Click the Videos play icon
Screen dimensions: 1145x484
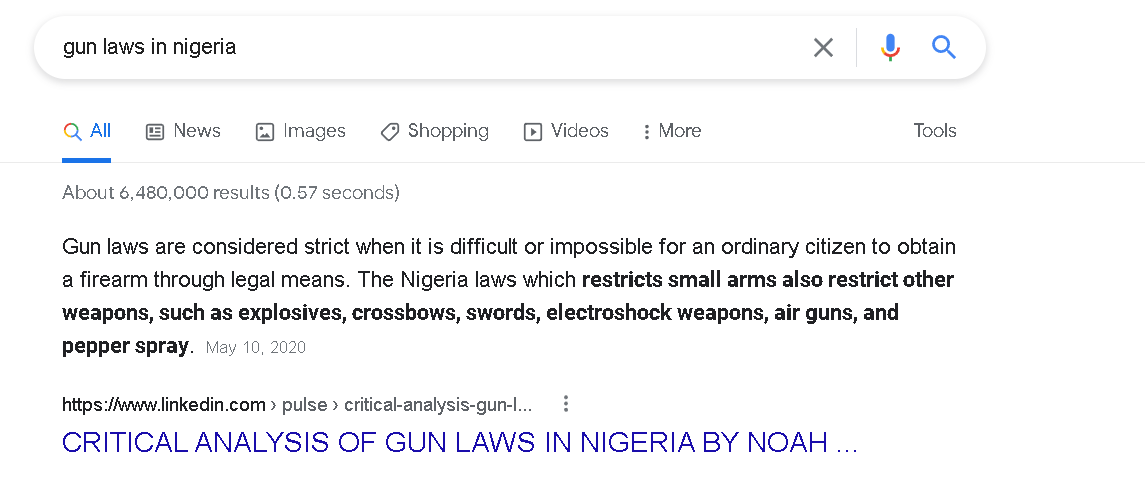[x=533, y=131]
